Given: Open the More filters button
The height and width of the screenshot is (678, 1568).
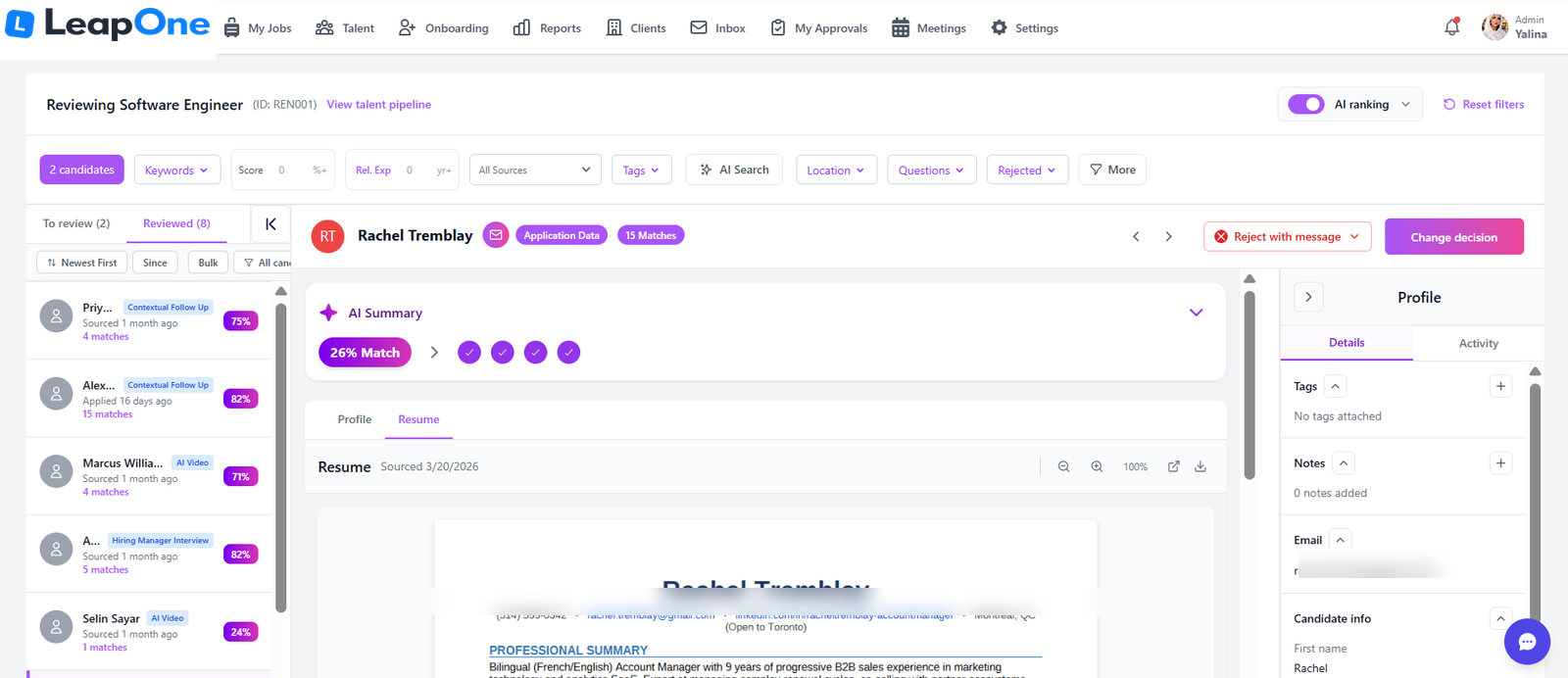Looking at the screenshot, I should [x=1112, y=169].
